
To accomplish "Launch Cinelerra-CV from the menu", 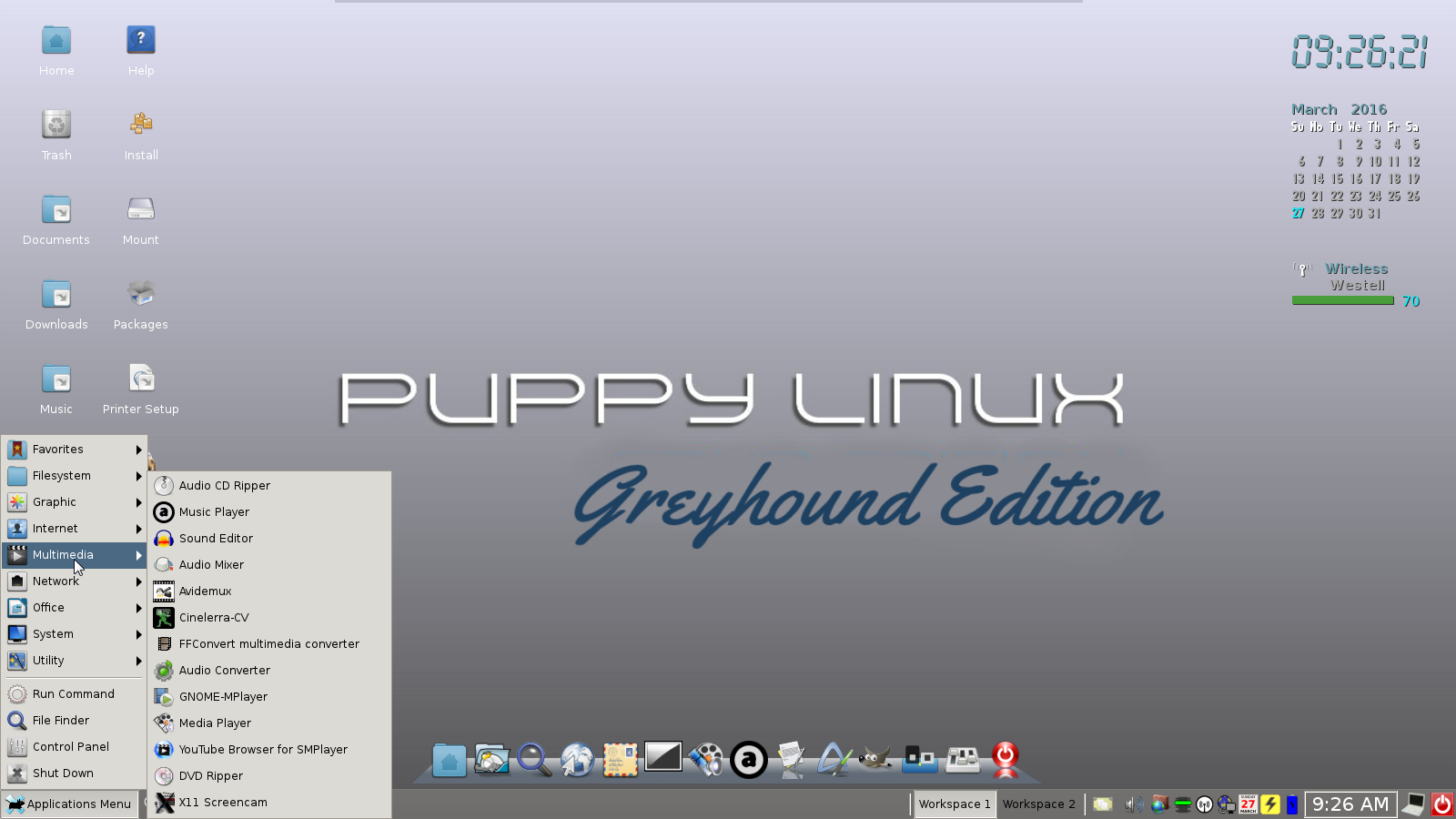I will 269,618.
